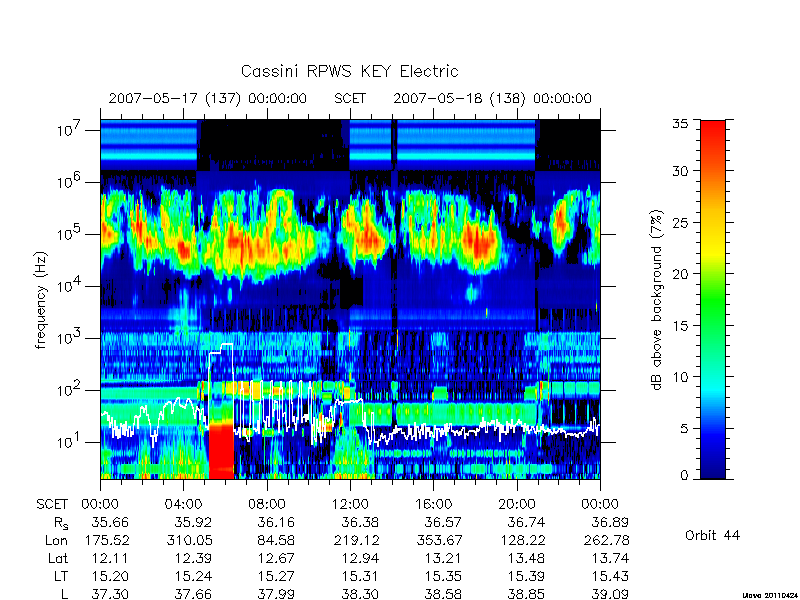This screenshot has width=800, height=600.
Task: Click the L value 39.09
Action: click(610, 594)
